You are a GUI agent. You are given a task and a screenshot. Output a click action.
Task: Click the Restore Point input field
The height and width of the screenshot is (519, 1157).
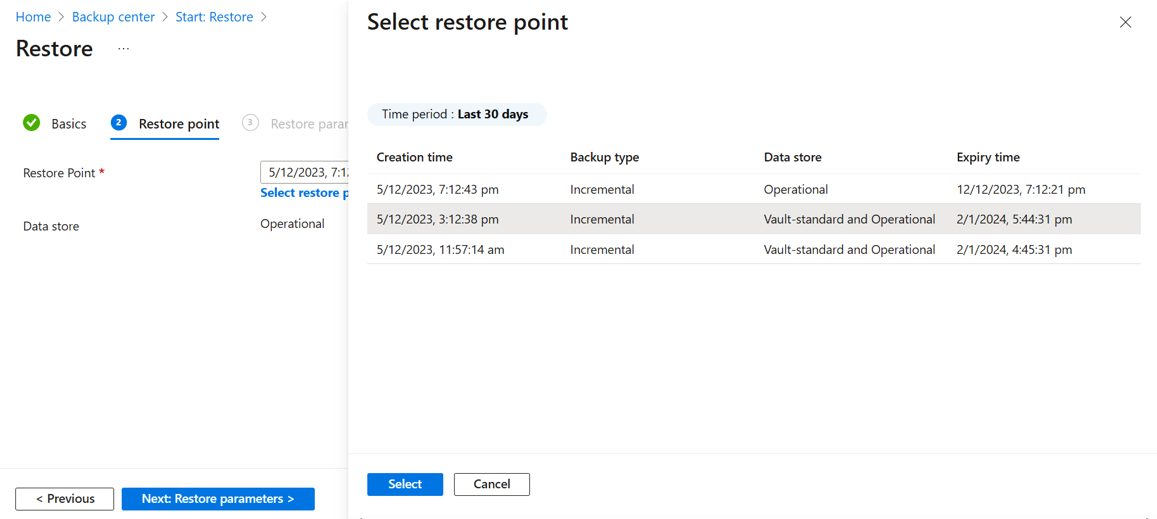[304, 172]
